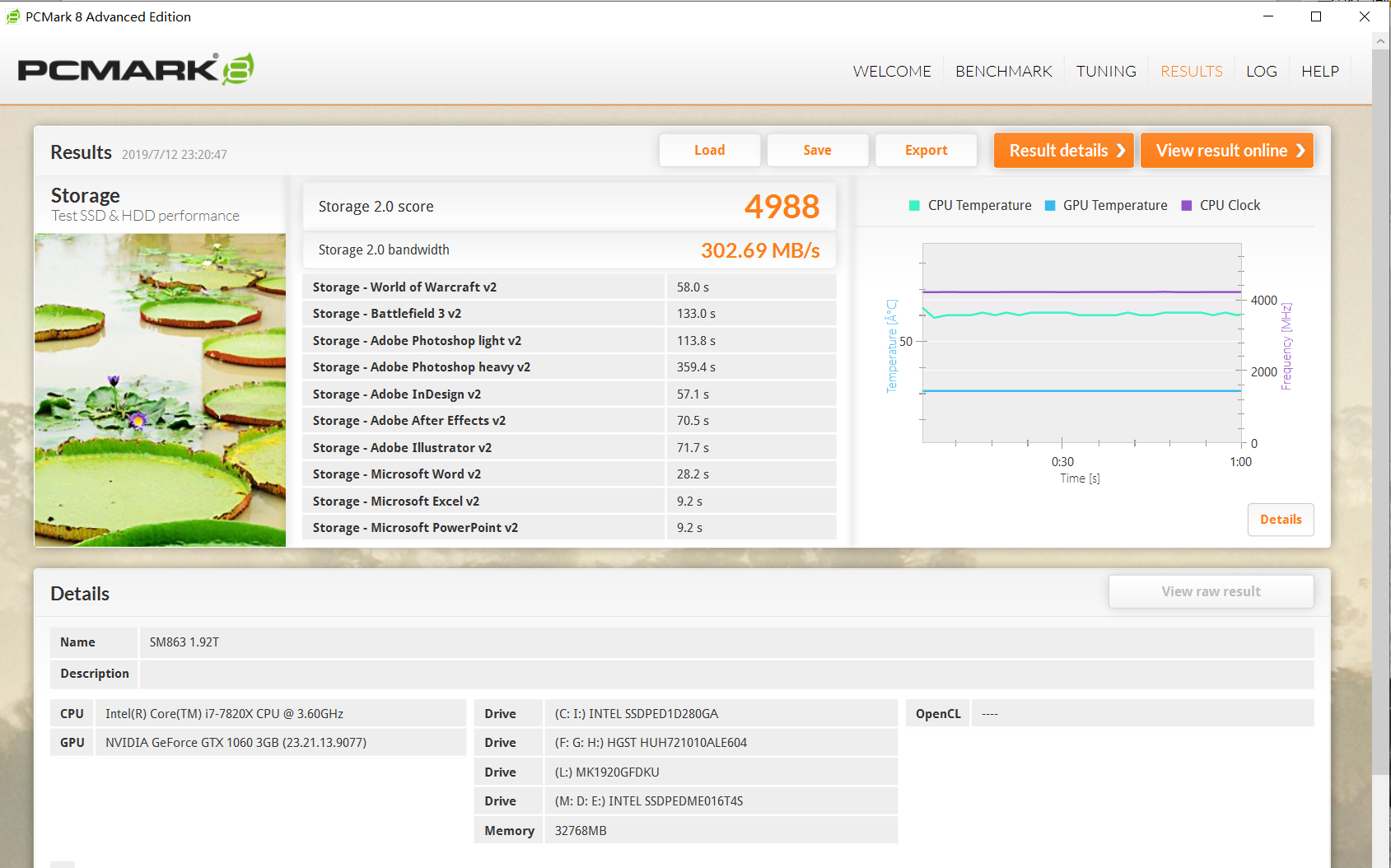Select the RESULTS tab

click(1192, 72)
